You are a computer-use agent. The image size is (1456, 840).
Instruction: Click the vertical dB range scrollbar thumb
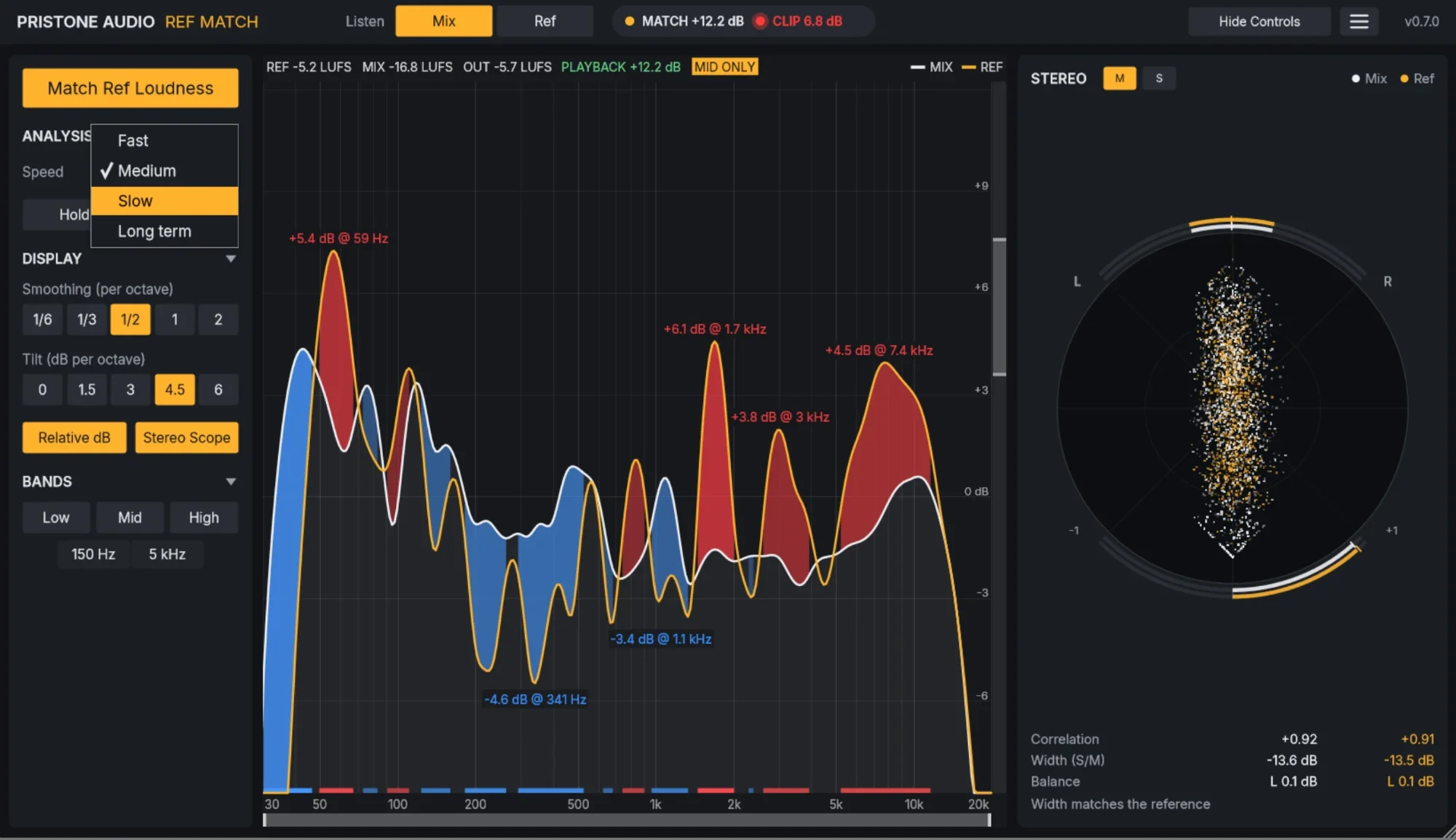1000,306
